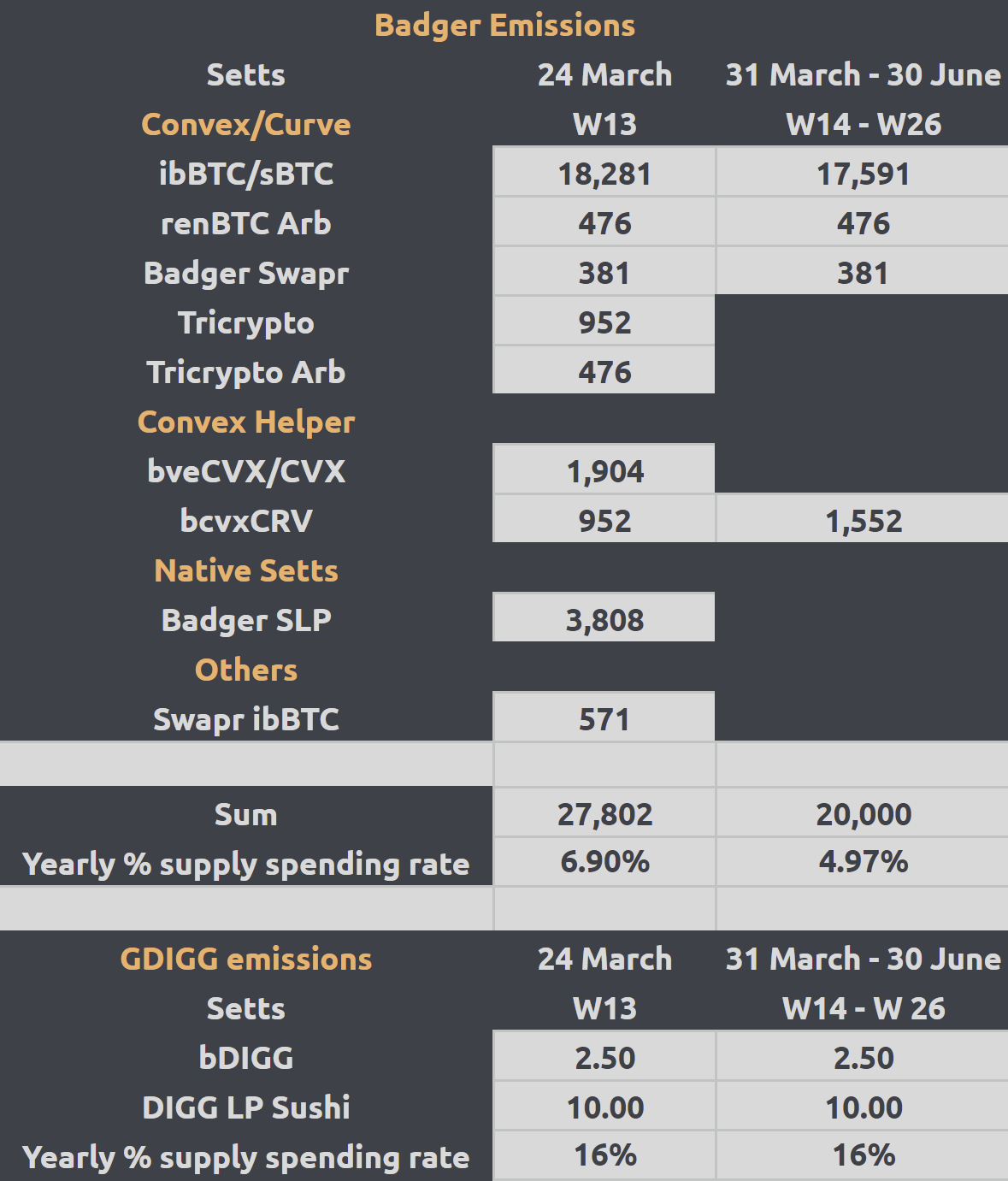Click the Tricrypto W13 cell with 952
Image resolution: width=1008 pixels, height=1181 pixels.
[x=604, y=322]
